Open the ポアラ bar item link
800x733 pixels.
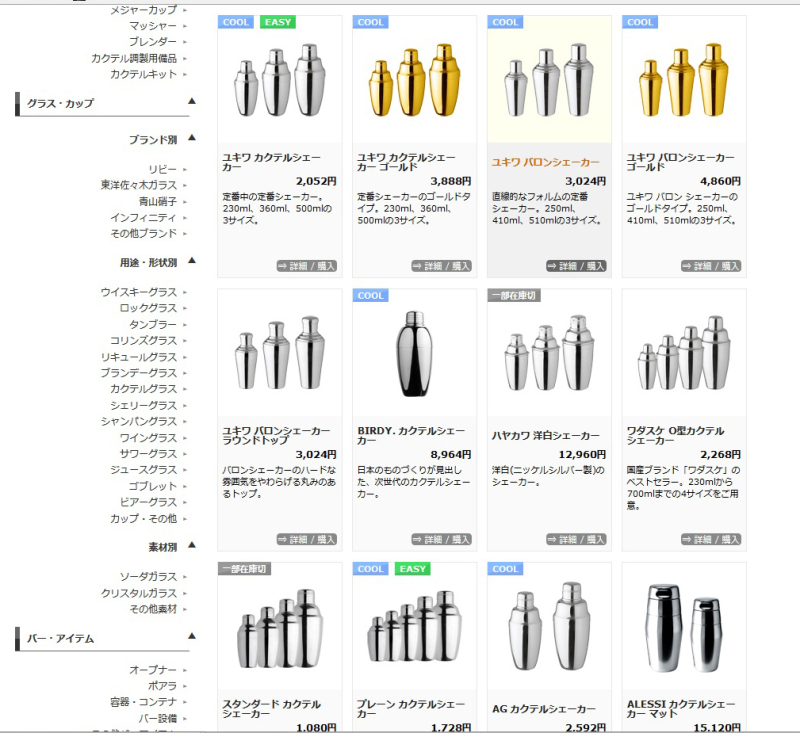point(163,686)
